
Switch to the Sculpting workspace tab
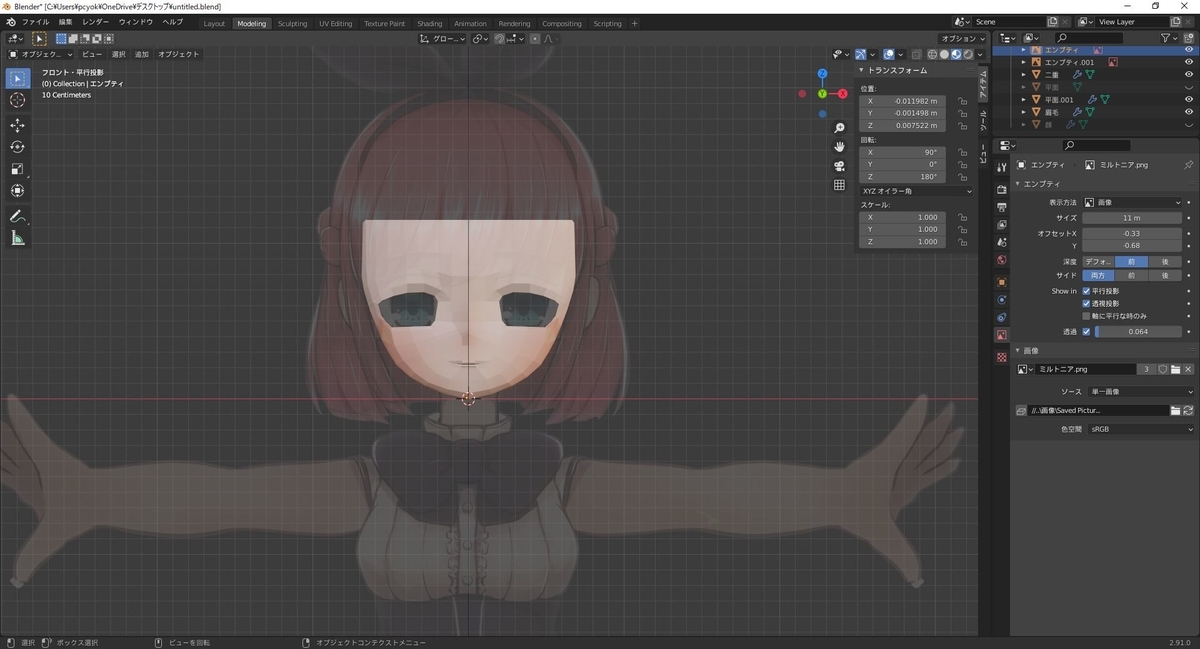pyautogui.click(x=292, y=23)
